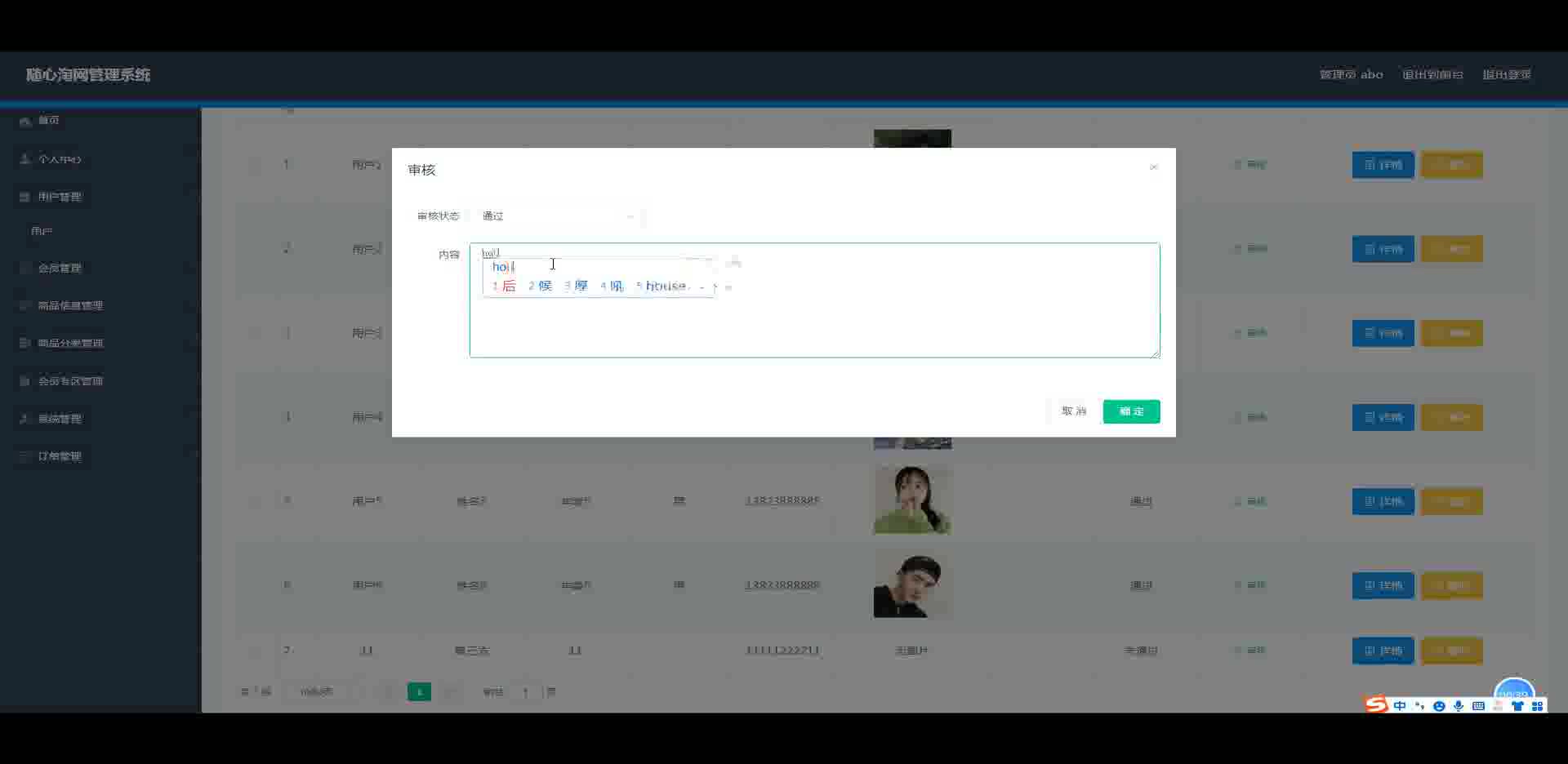Click 退出到前台 in the header
The image size is (1568, 764).
point(1432,74)
